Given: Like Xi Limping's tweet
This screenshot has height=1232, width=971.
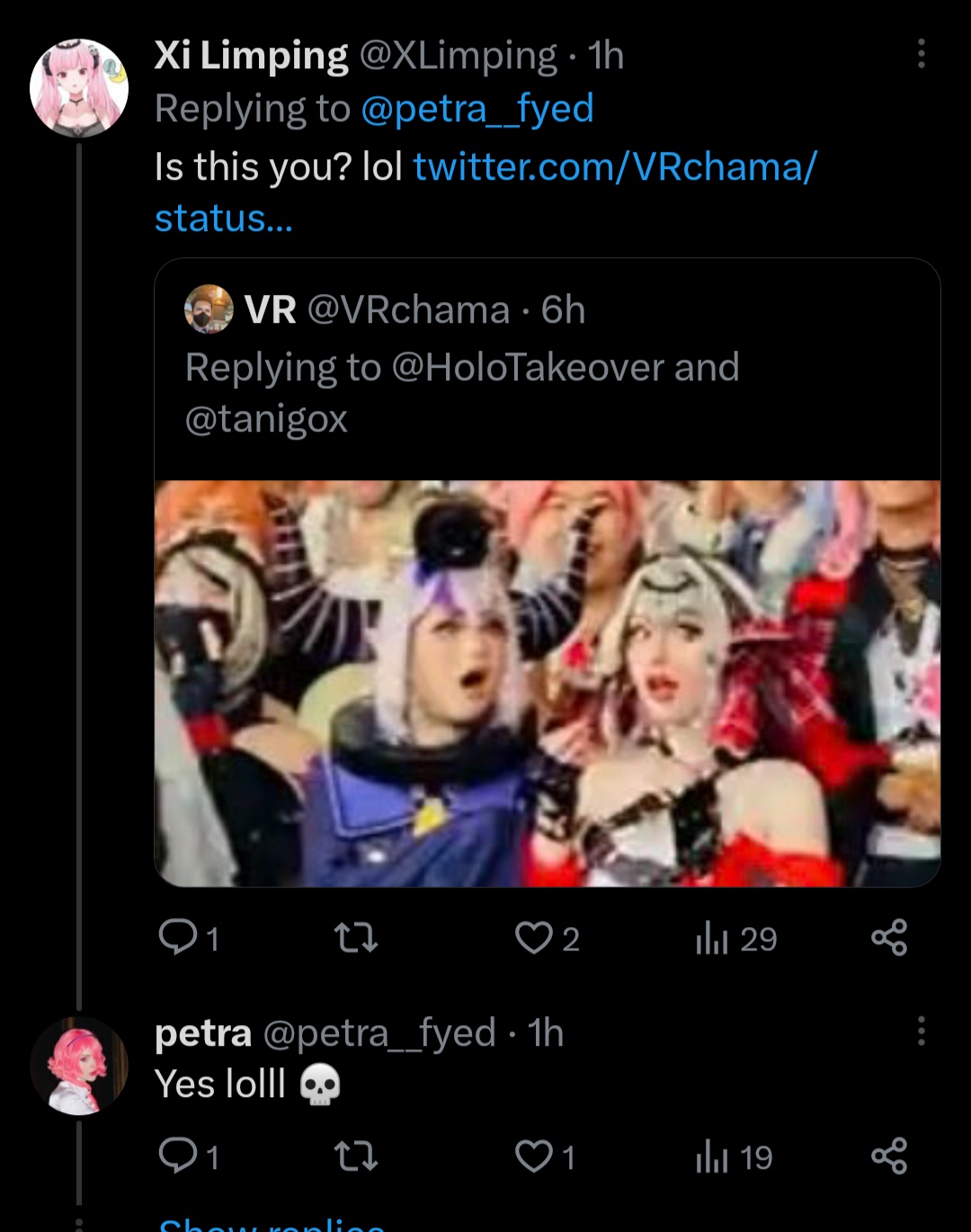Looking at the screenshot, I should tap(533, 937).
